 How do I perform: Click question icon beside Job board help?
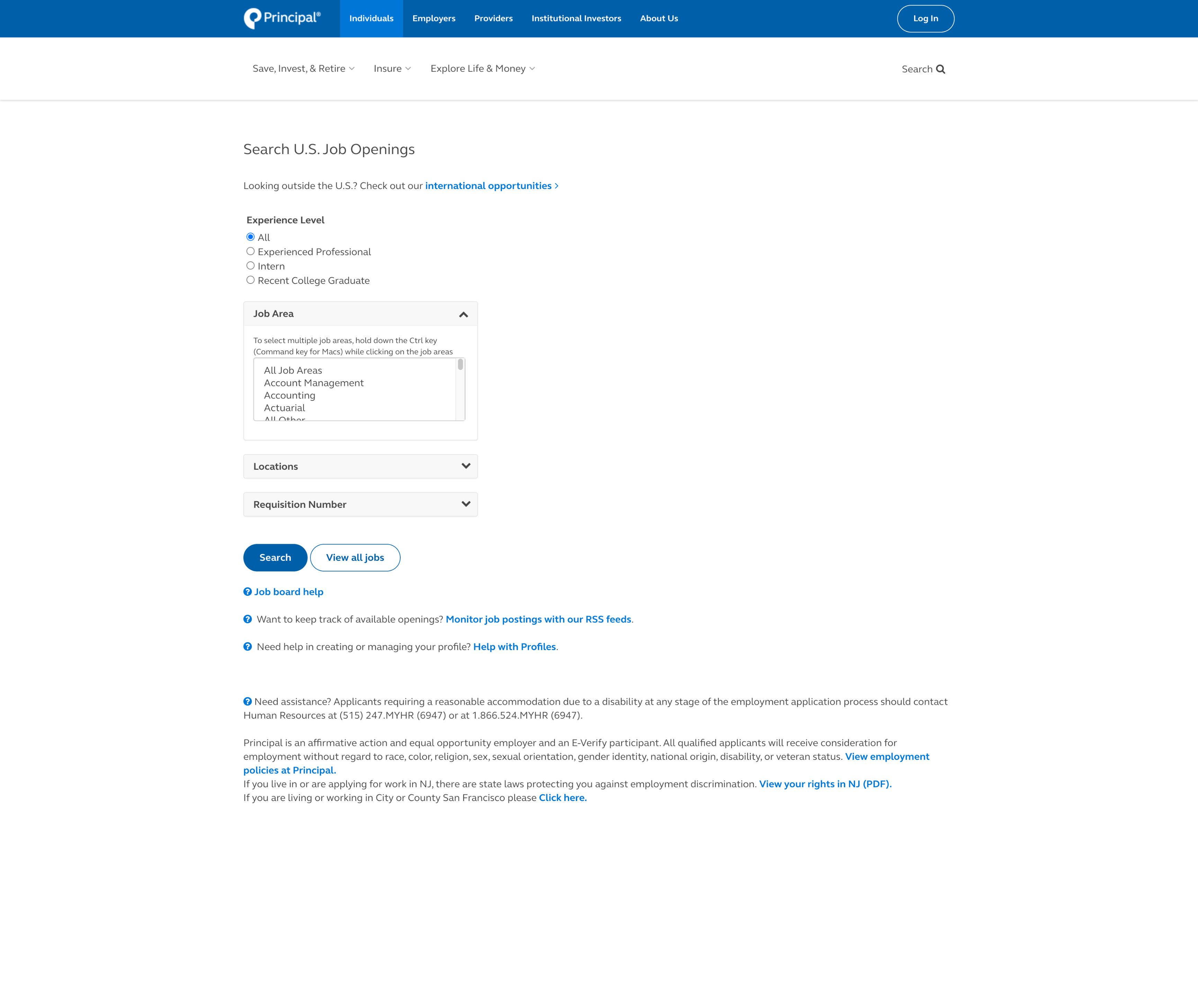click(x=248, y=592)
